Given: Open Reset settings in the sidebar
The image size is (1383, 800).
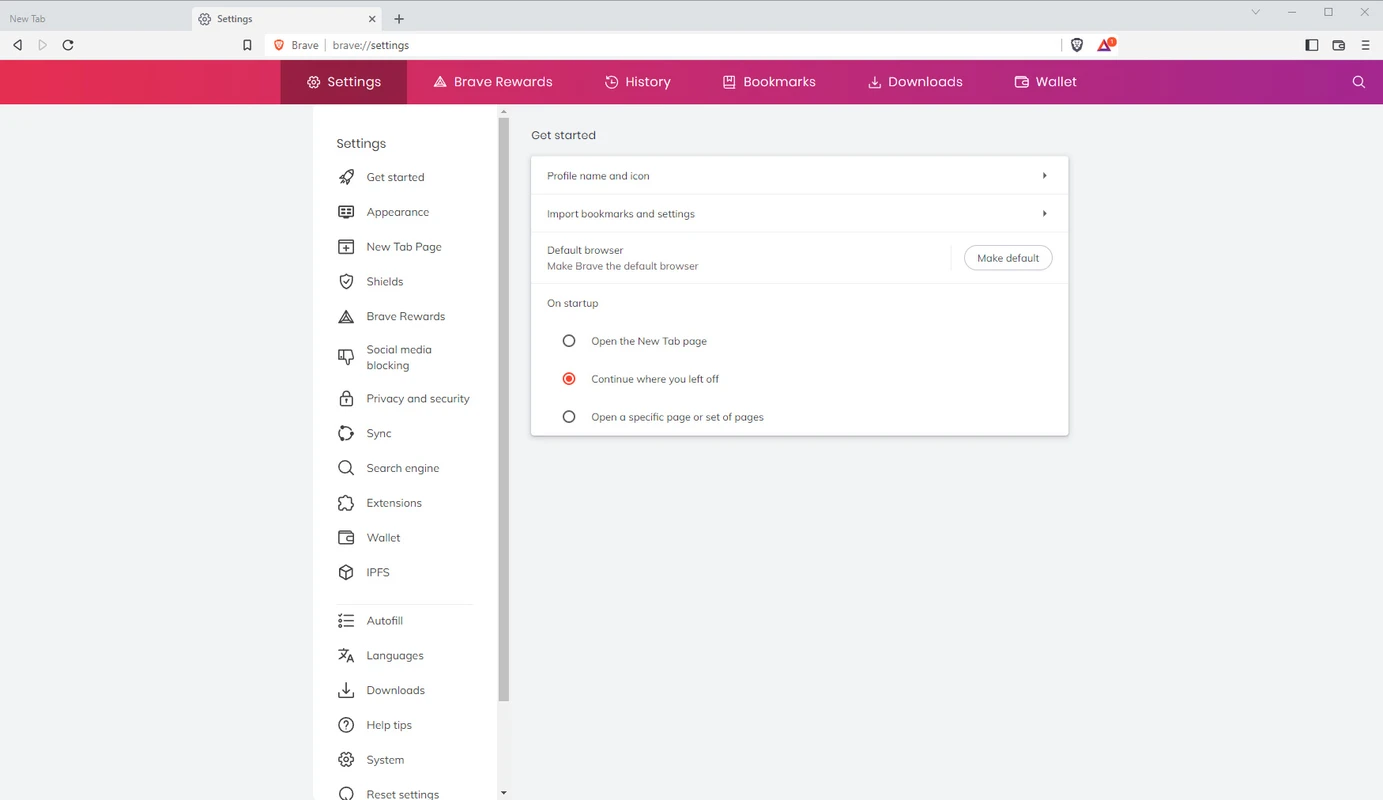Looking at the screenshot, I should (403, 794).
